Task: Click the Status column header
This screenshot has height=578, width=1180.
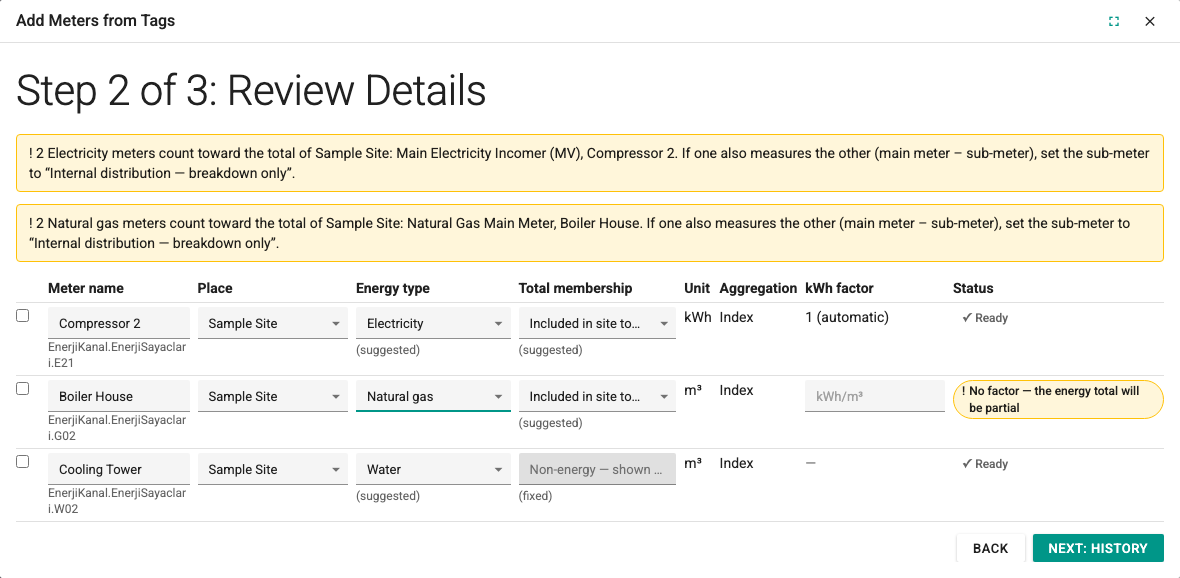Action: [973, 288]
